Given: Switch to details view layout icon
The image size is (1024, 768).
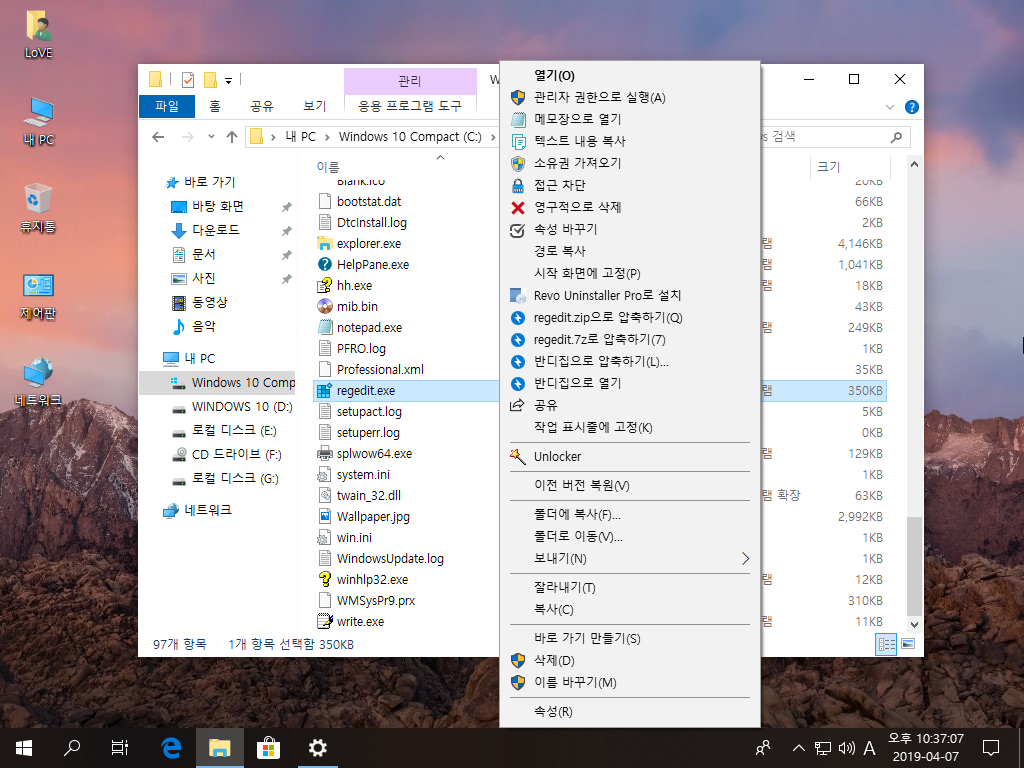Looking at the screenshot, I should tap(886, 644).
